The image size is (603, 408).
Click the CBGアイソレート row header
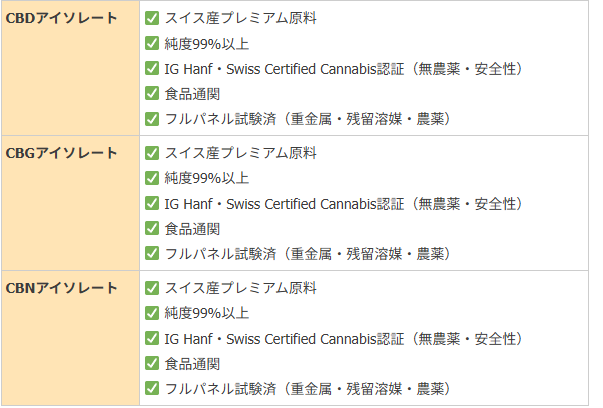click(x=61, y=153)
